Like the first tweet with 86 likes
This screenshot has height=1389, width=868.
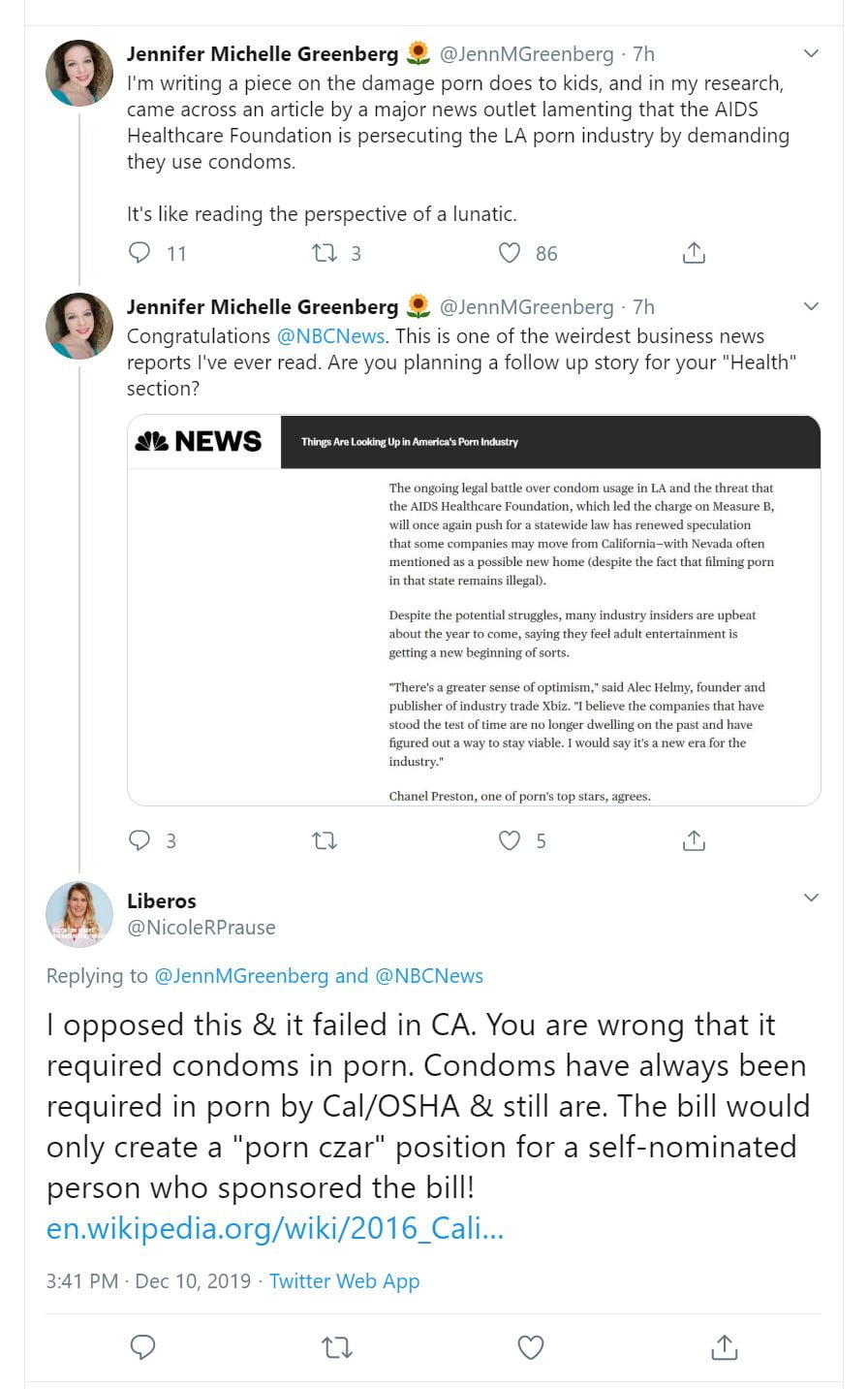[x=510, y=253]
